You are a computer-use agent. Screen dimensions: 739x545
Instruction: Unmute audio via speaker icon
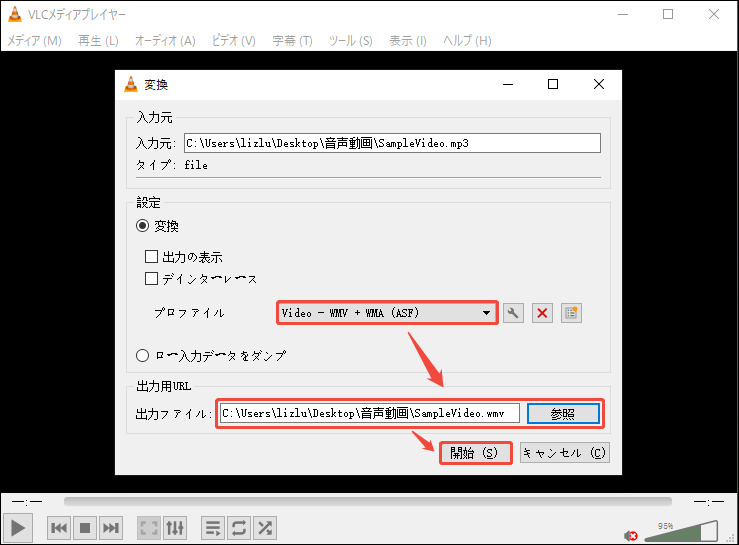click(x=630, y=536)
